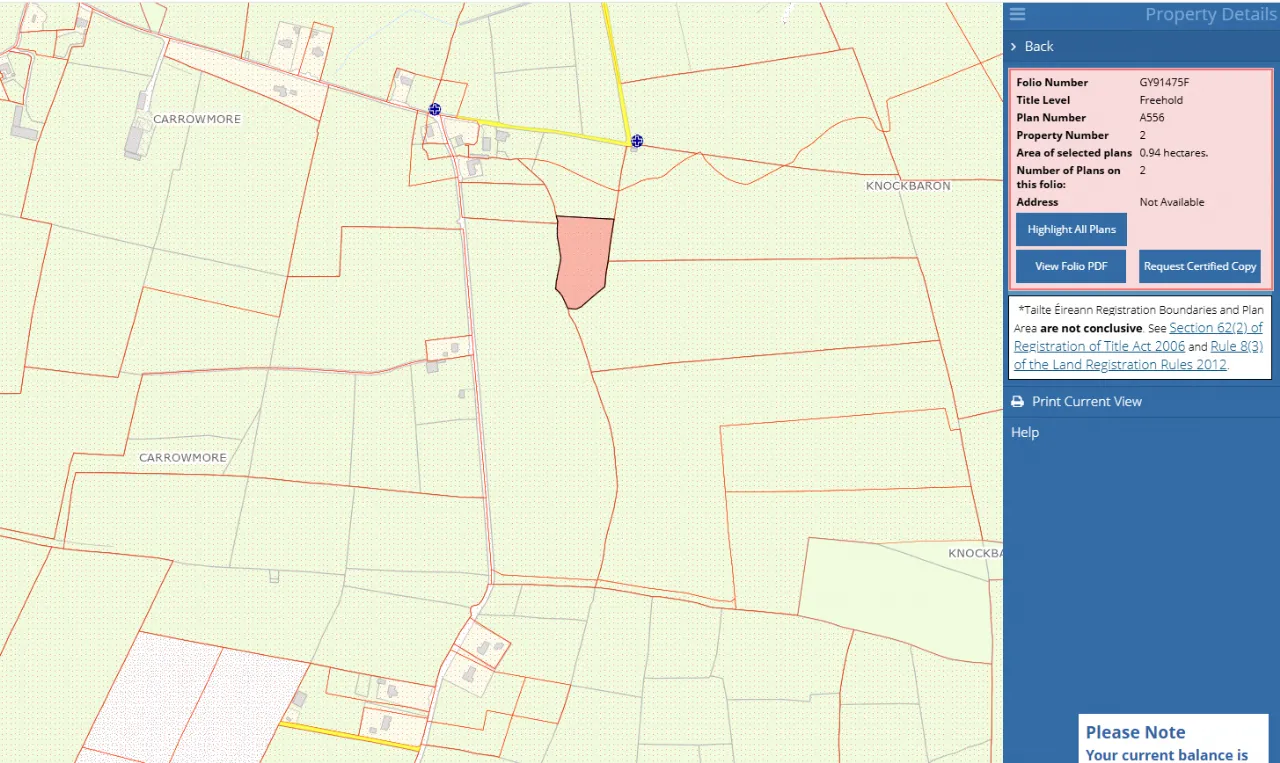Select the blue marker at the Carrowmore junction
Image resolution: width=1280 pixels, height=763 pixels.
[435, 109]
